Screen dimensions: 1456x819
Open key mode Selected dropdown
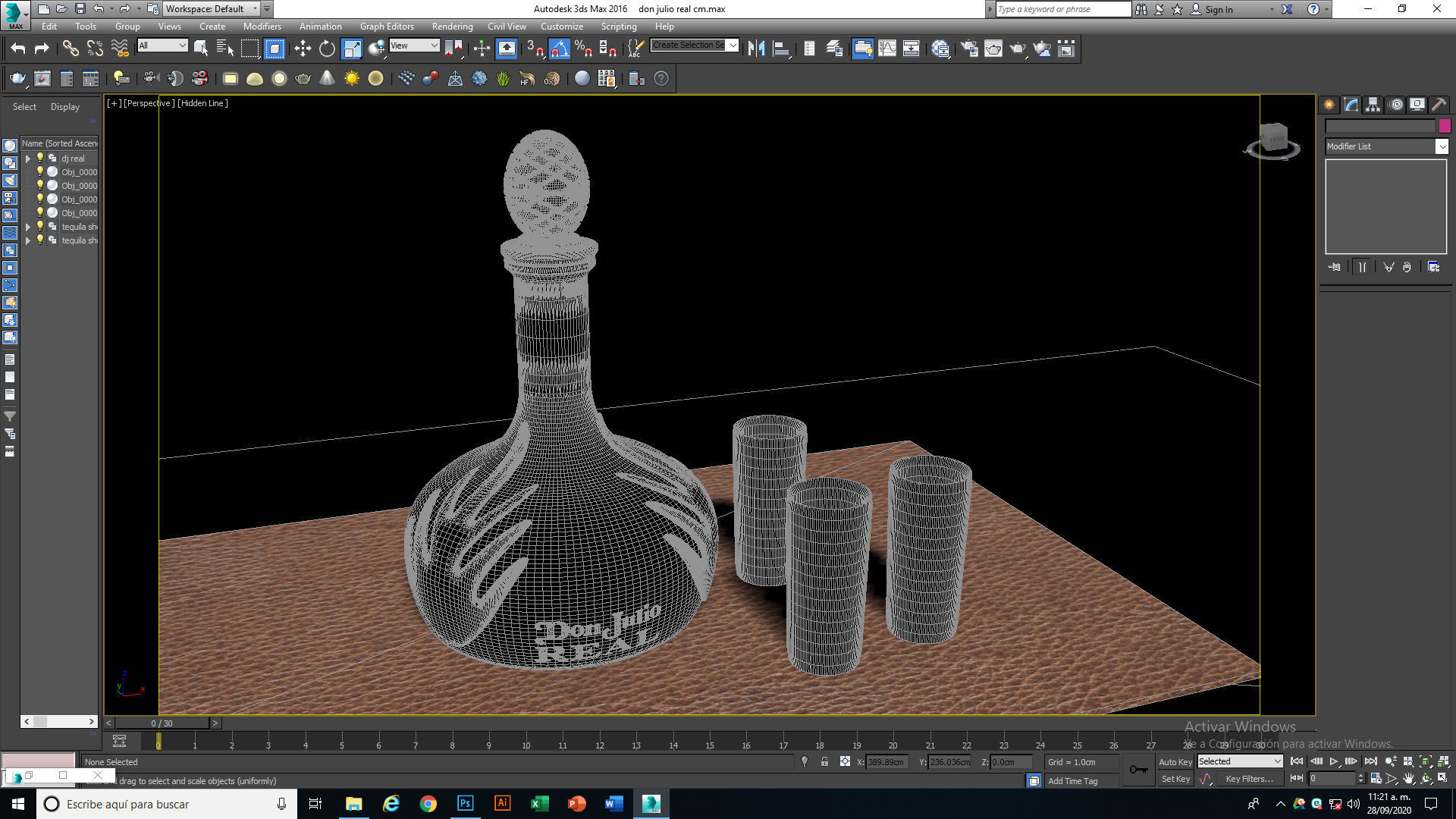1239,761
